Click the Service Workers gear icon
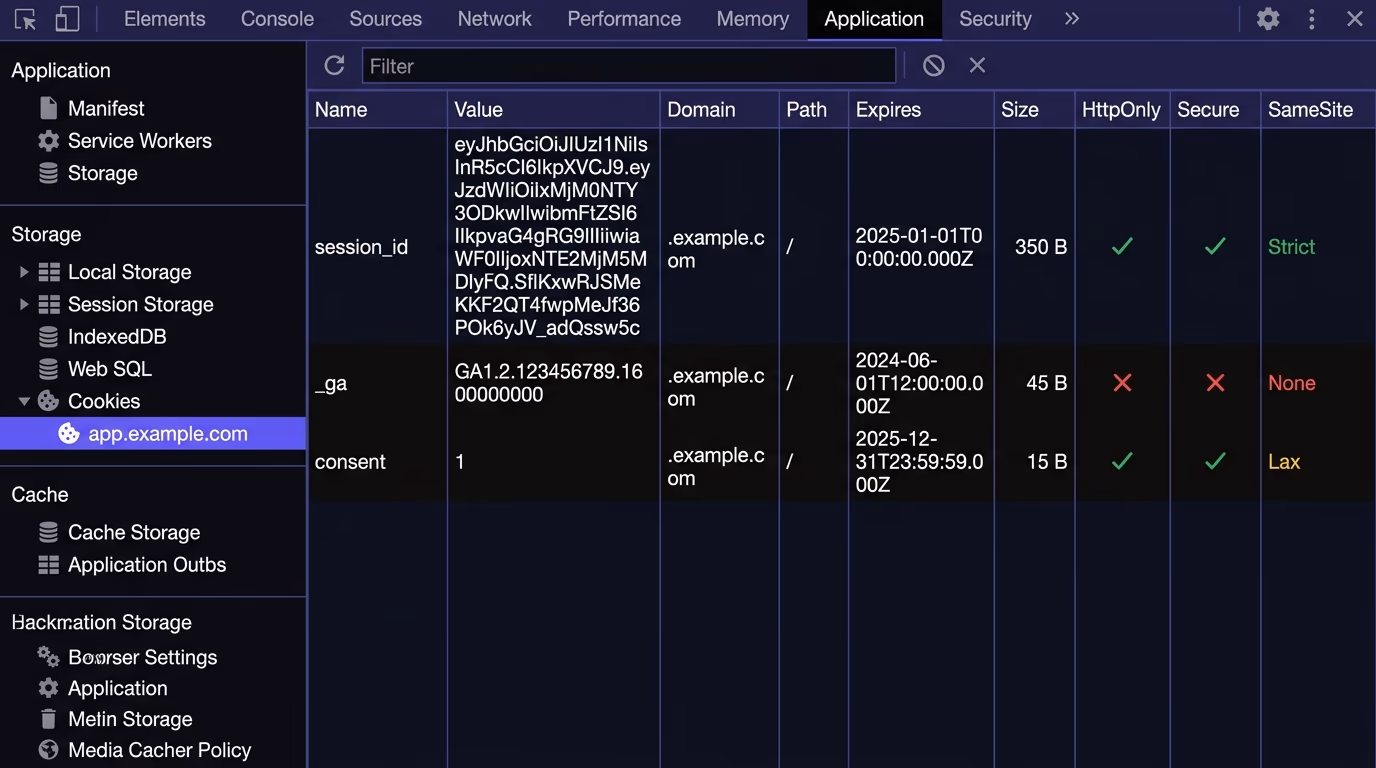The width and height of the screenshot is (1376, 768). pos(48,141)
